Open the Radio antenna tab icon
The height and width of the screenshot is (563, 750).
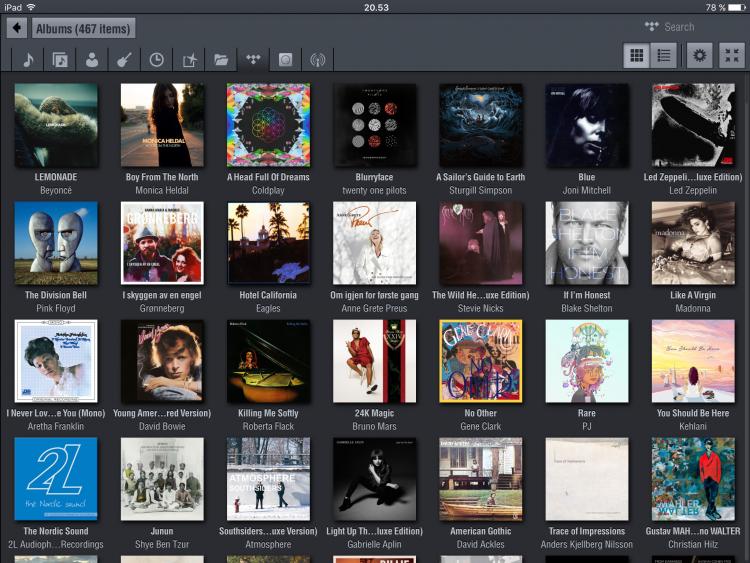[318, 60]
